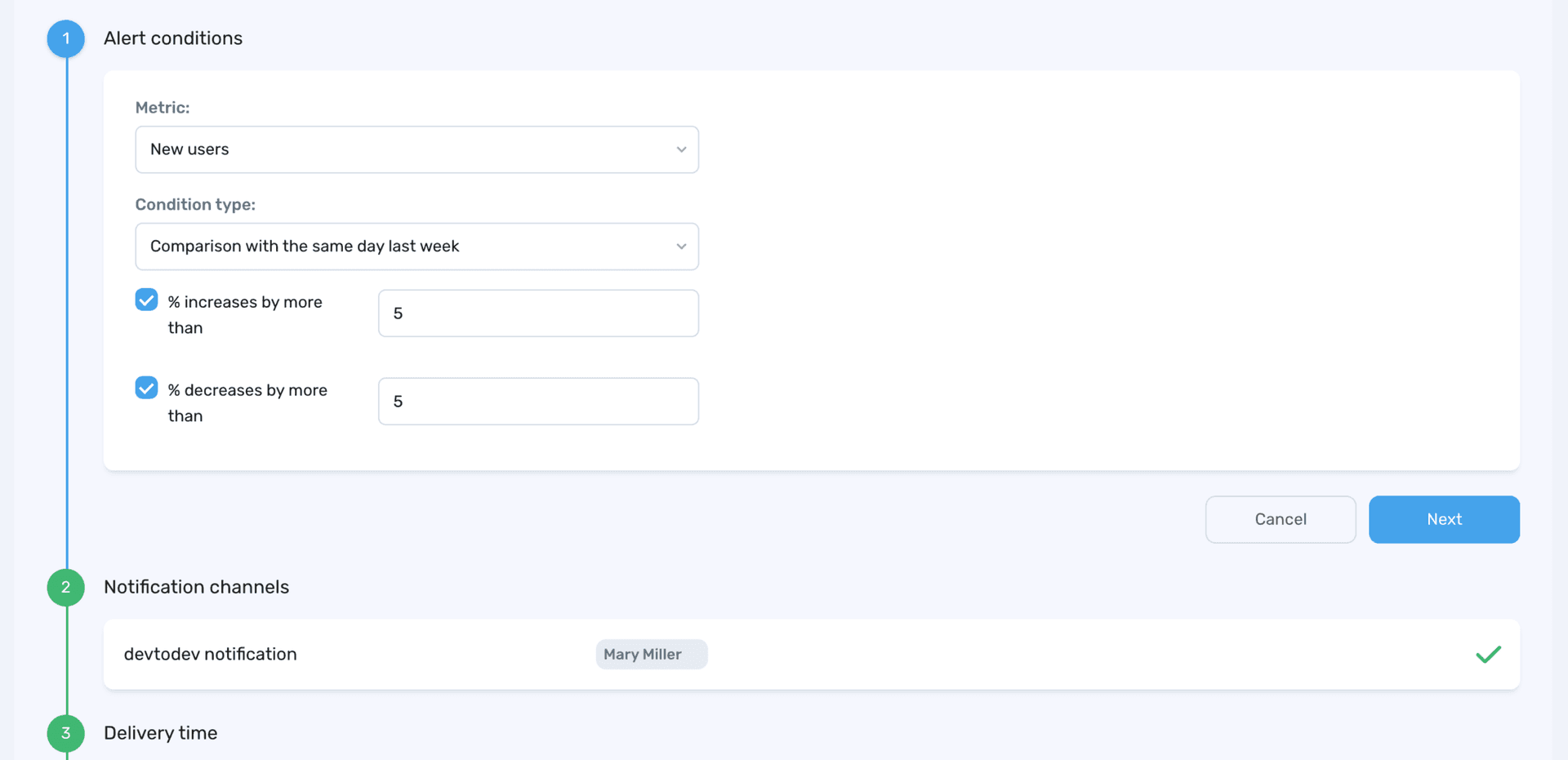
Task: Click the Delivery time section heading
Action: tap(160, 733)
